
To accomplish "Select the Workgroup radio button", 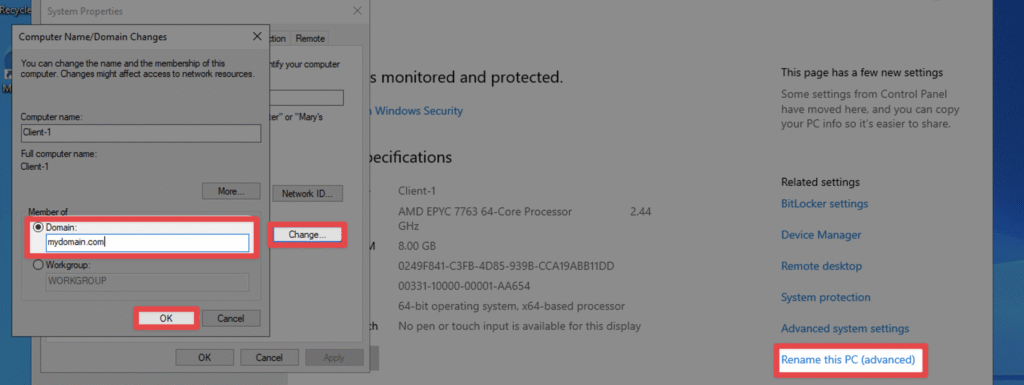I will coord(38,266).
